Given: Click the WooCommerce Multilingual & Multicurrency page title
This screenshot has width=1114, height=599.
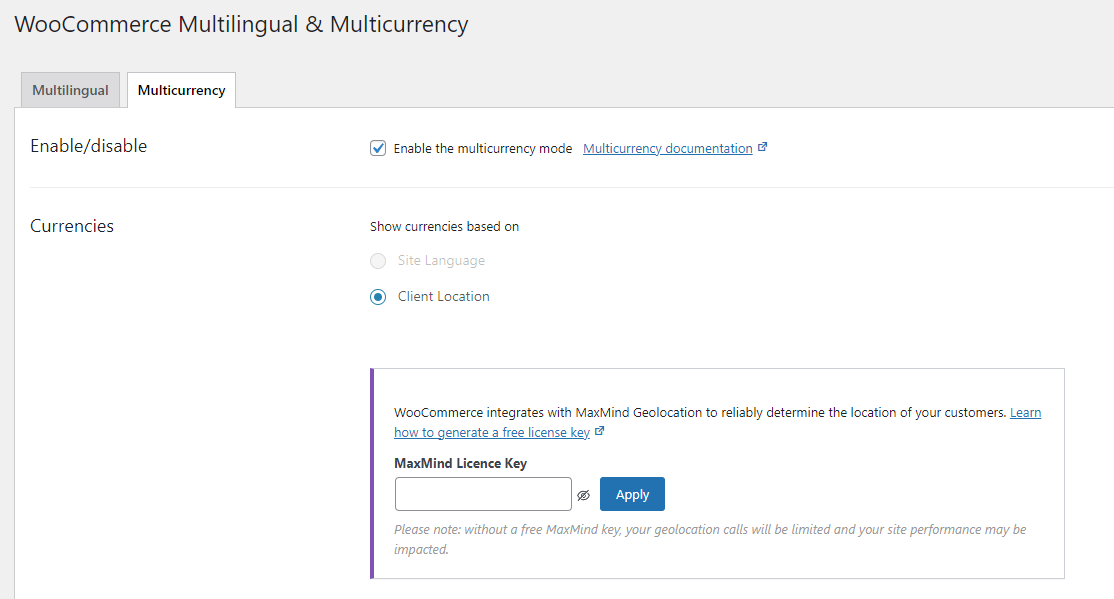Looking at the screenshot, I should (x=242, y=24).
